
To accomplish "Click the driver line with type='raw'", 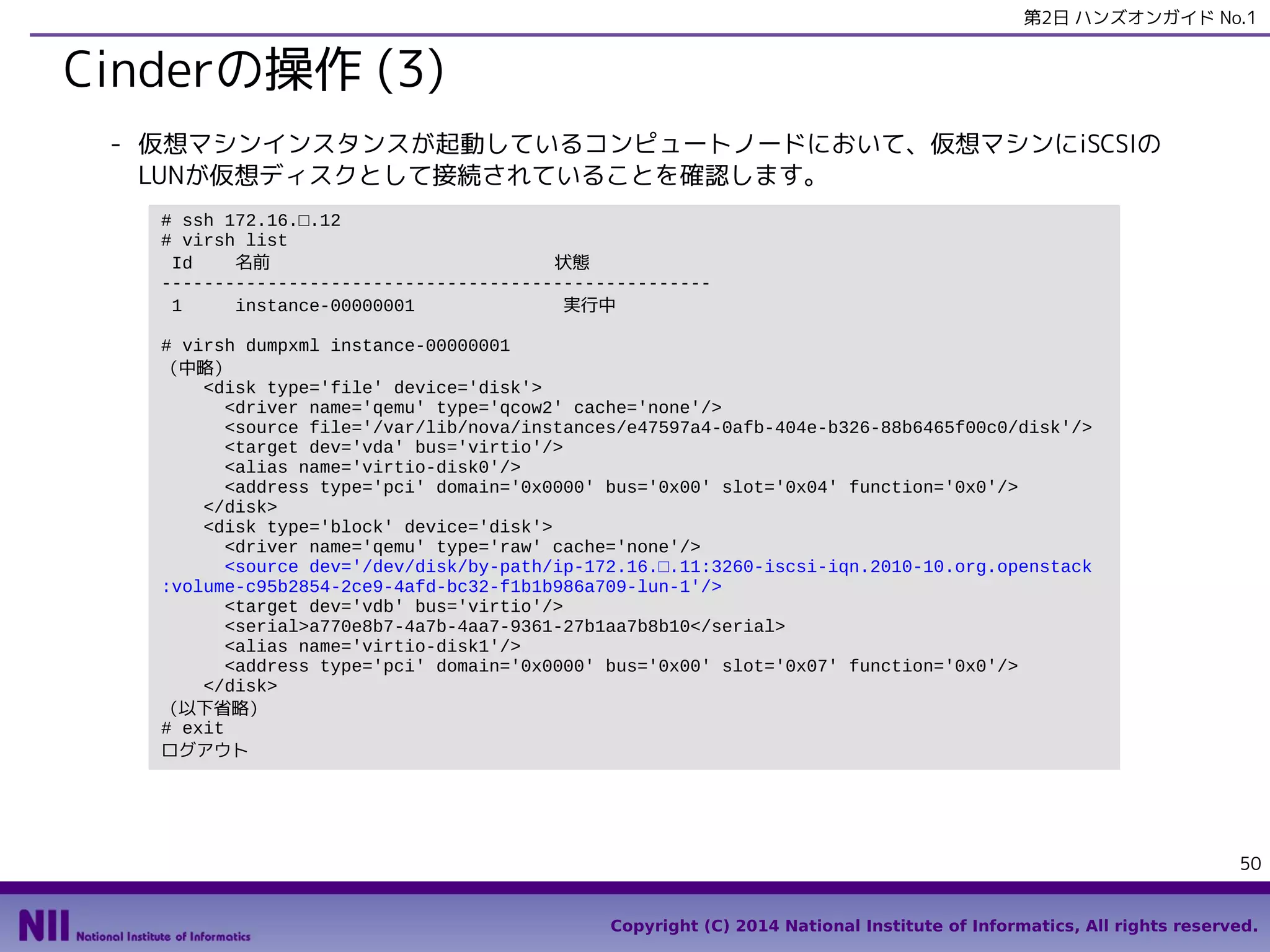I will pyautogui.click(x=463, y=547).
